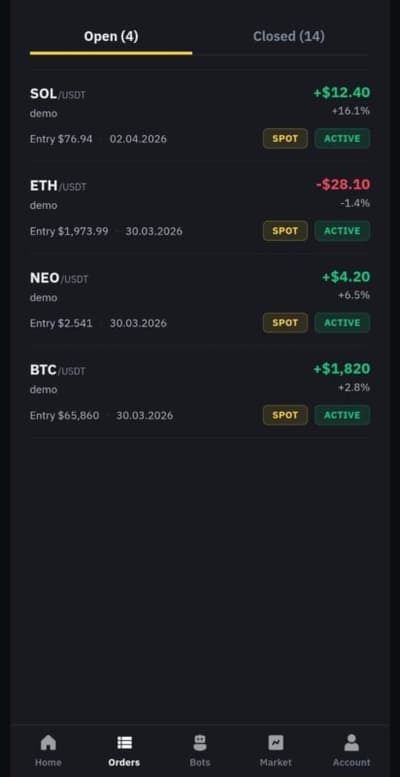Image resolution: width=400 pixels, height=777 pixels.
Task: Click the SPOT badge on NEO order
Action: pos(285,323)
